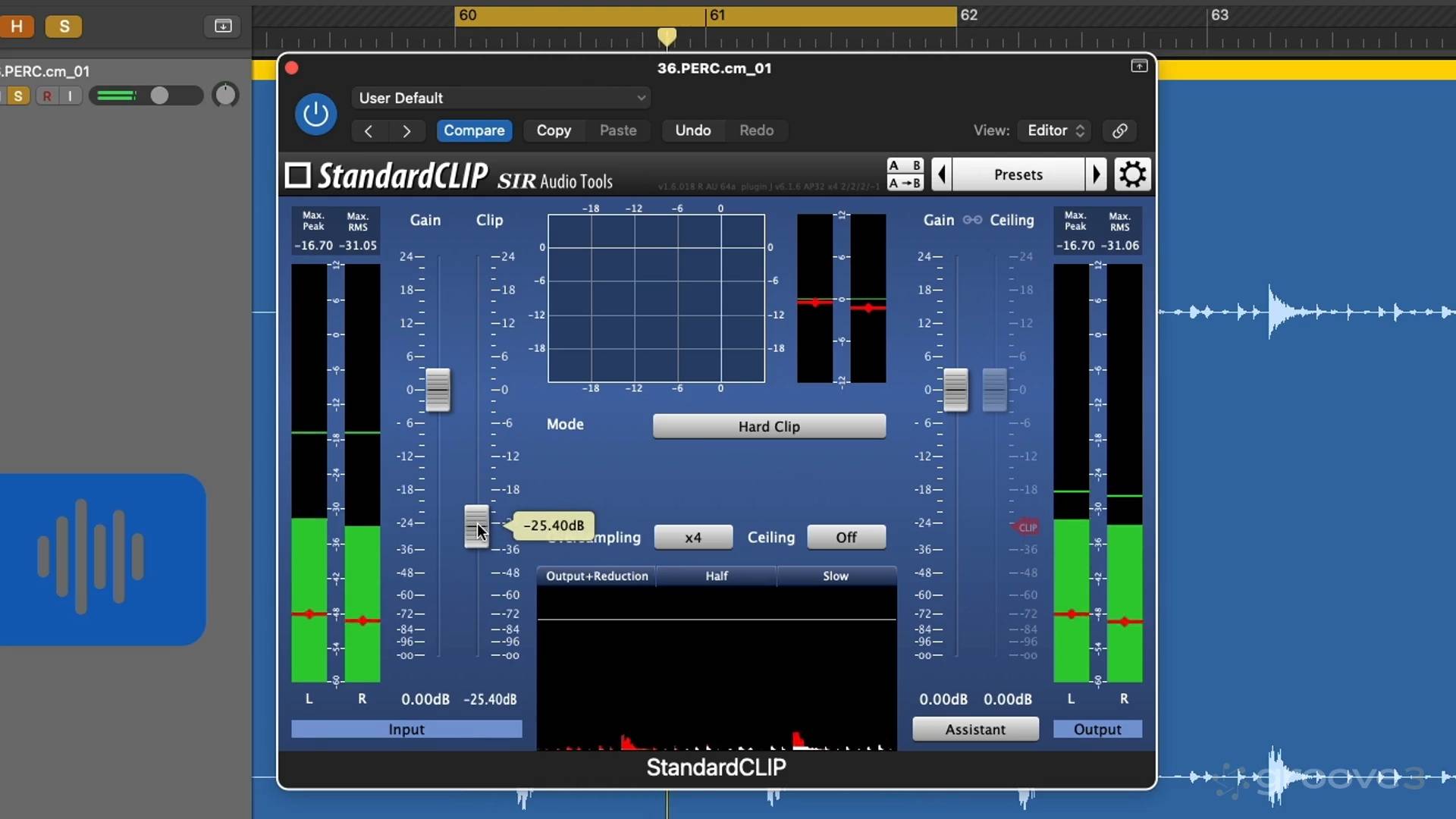Open the StandardCLIP settings gear
Screen dimensions: 1456x819
[x=1131, y=174]
